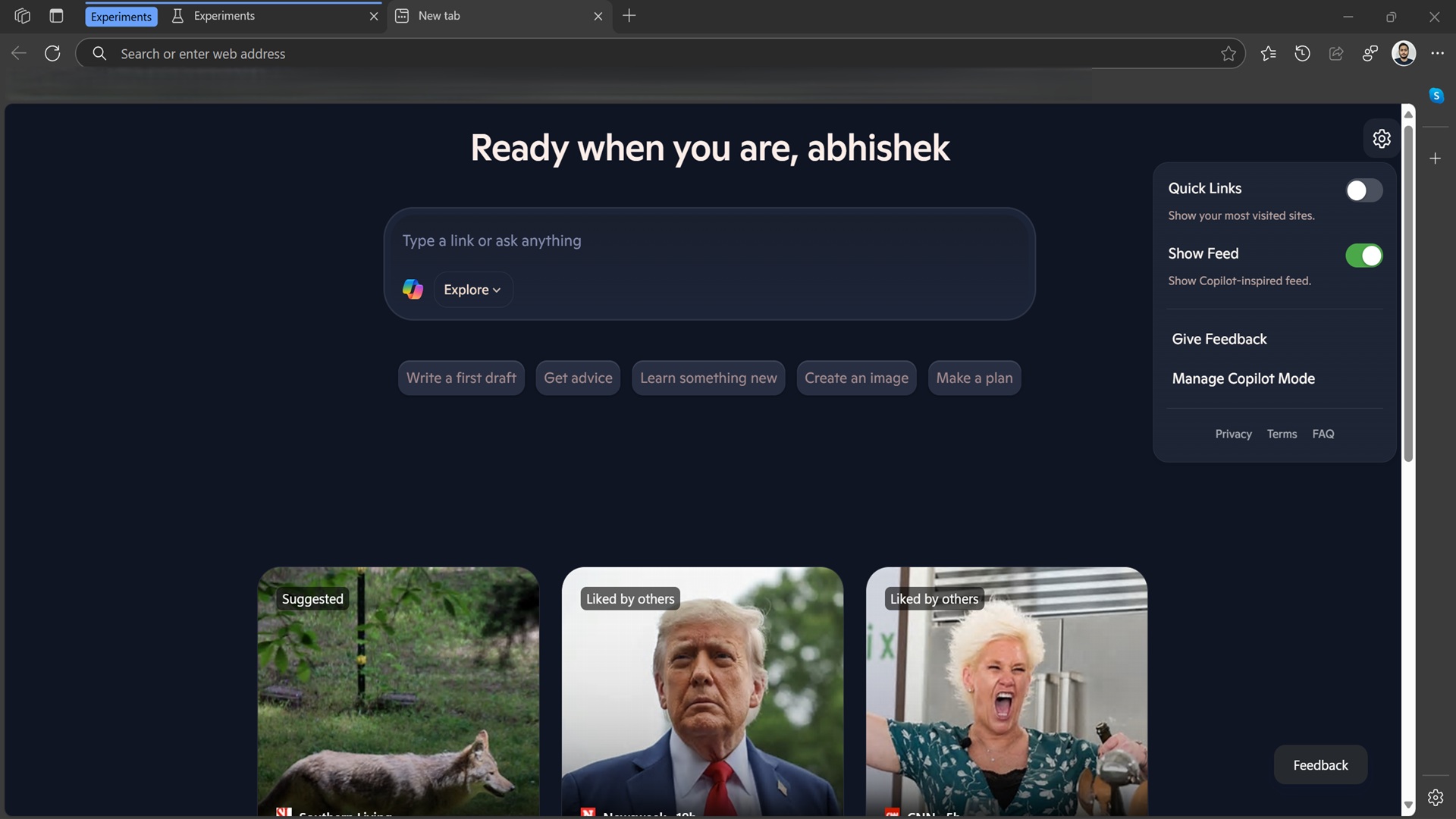1456x819 pixels.
Task: Switch to the New tab
Action: [440, 15]
